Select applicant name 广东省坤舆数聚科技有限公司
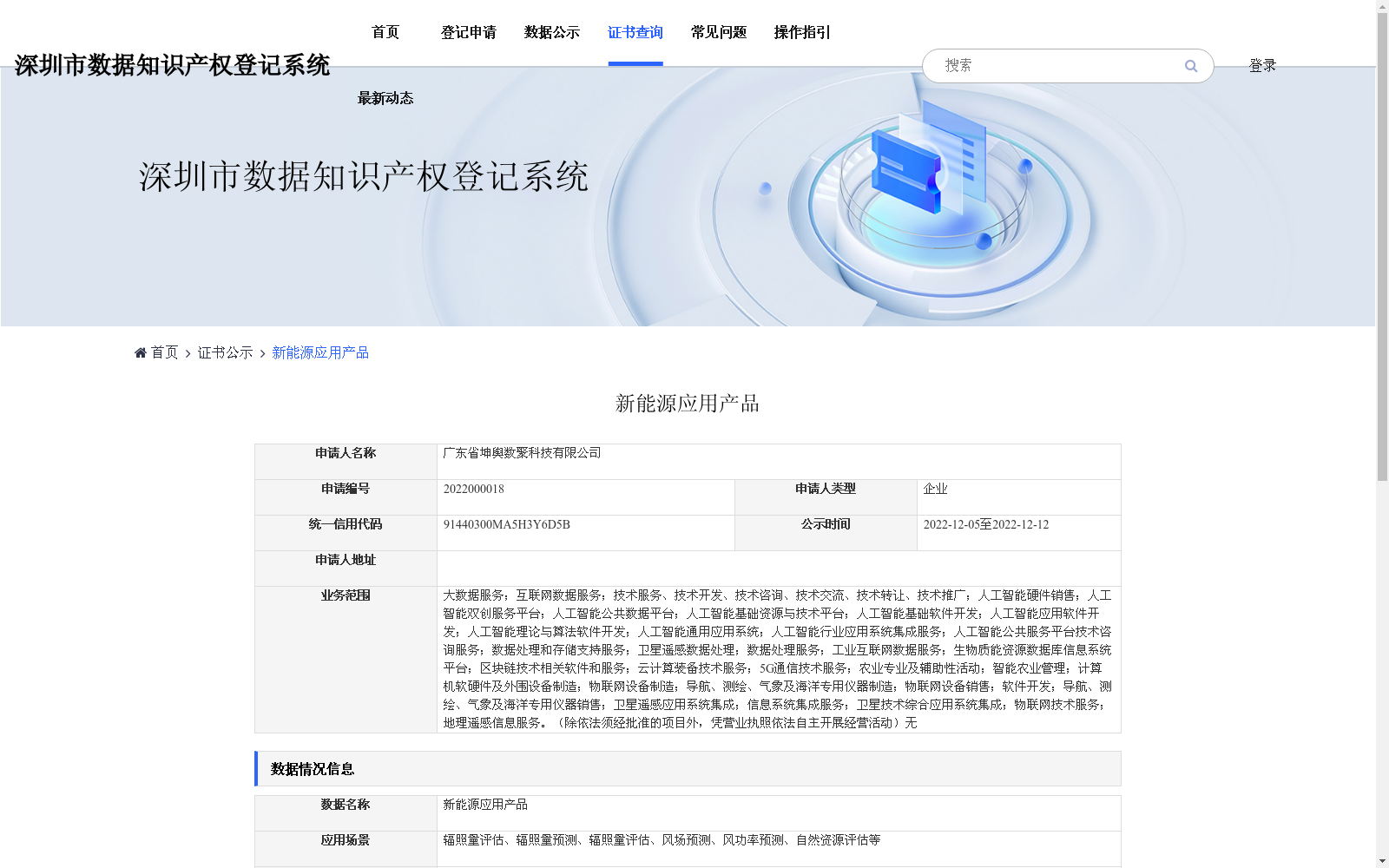The width and height of the screenshot is (1389, 868). (522, 453)
